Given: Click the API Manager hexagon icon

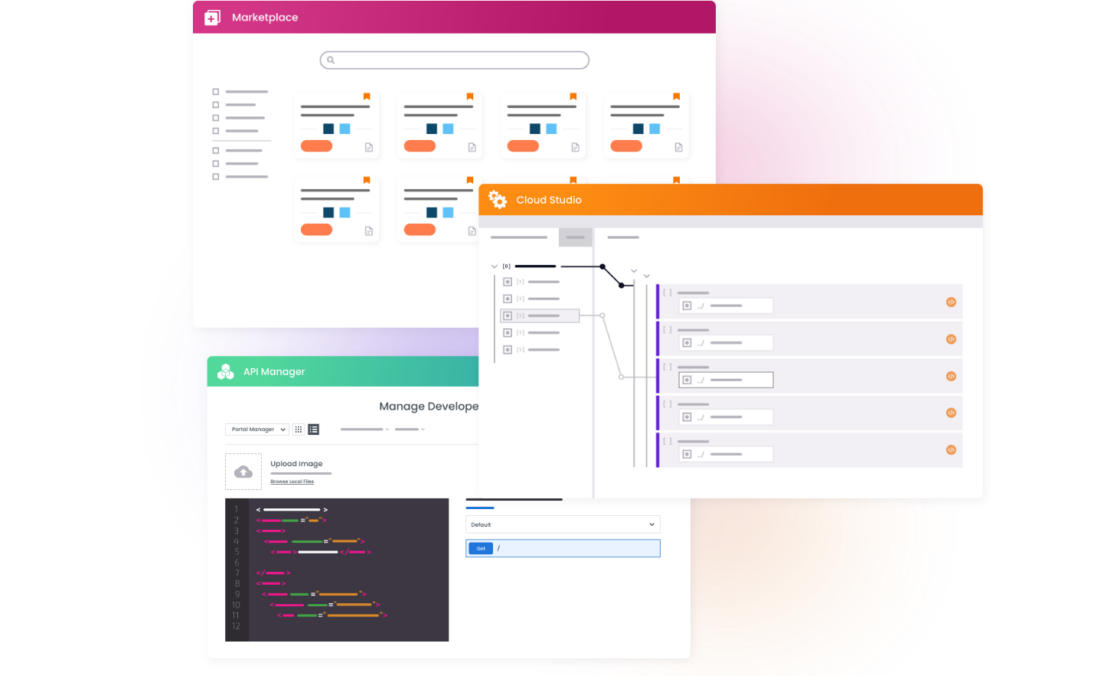Looking at the screenshot, I should click(x=224, y=371).
